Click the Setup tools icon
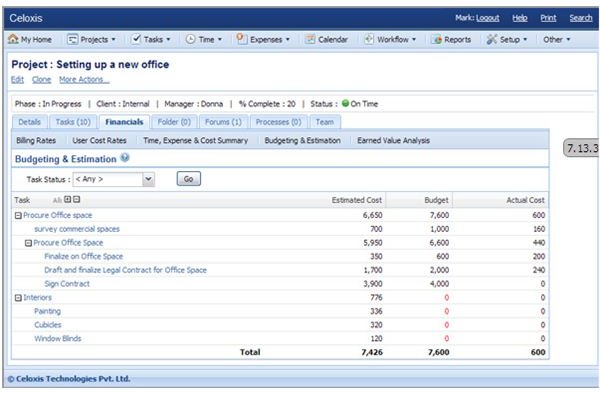Viewport: 600px width, 393px height. point(492,39)
